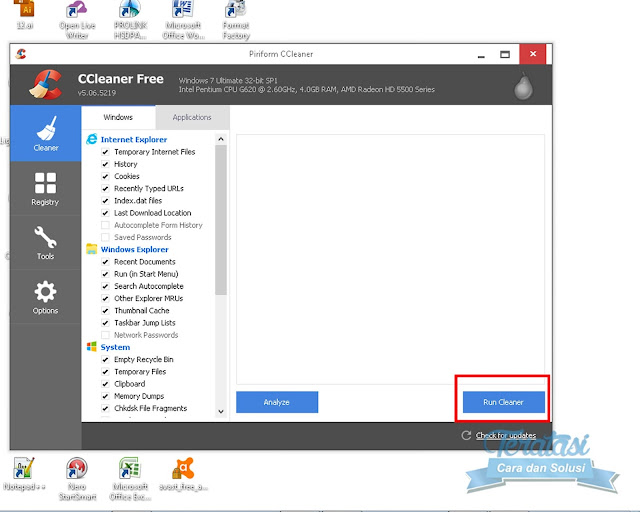
Task: Minimize the CCleaner window
Action: tap(482, 54)
